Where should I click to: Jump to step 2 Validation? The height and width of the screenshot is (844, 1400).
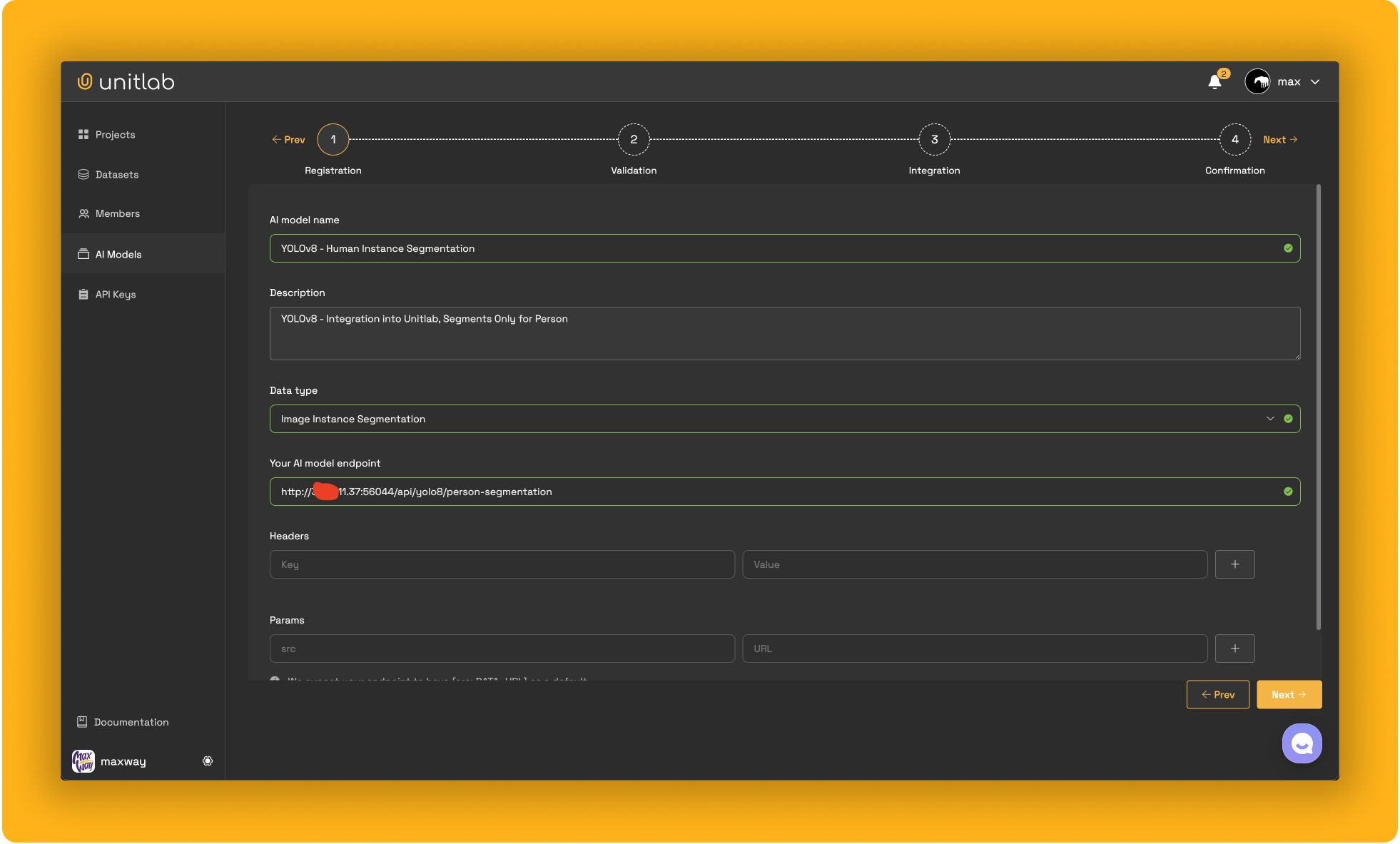[x=633, y=140]
